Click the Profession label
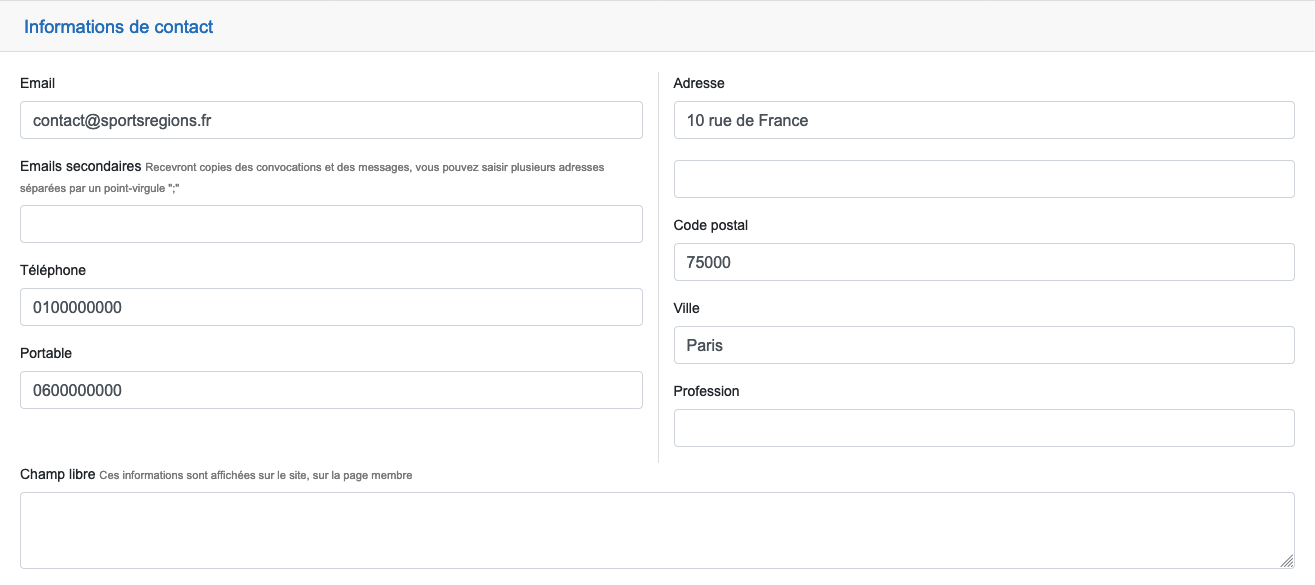 [707, 391]
